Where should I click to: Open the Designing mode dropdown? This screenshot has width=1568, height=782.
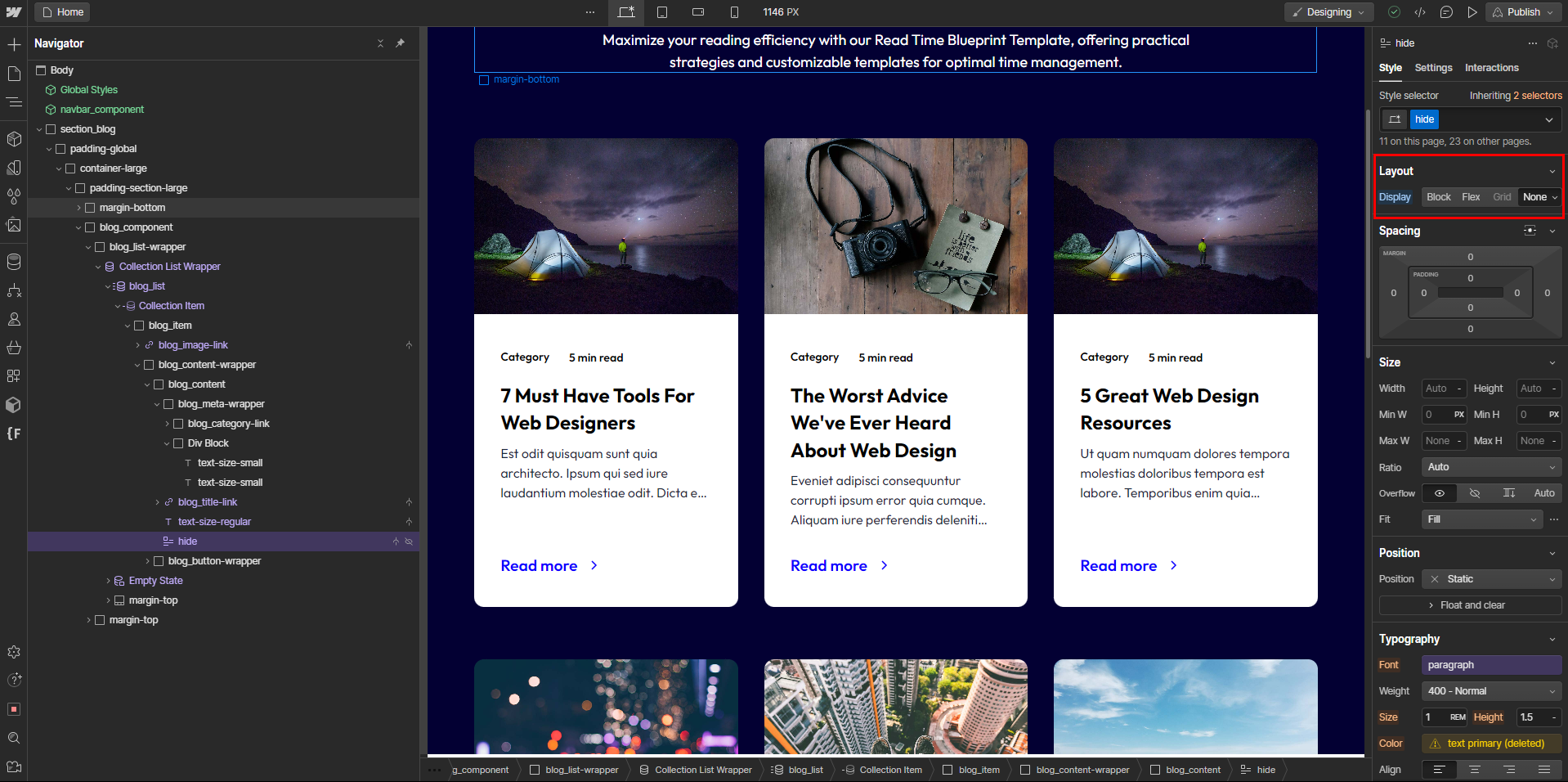point(1328,12)
